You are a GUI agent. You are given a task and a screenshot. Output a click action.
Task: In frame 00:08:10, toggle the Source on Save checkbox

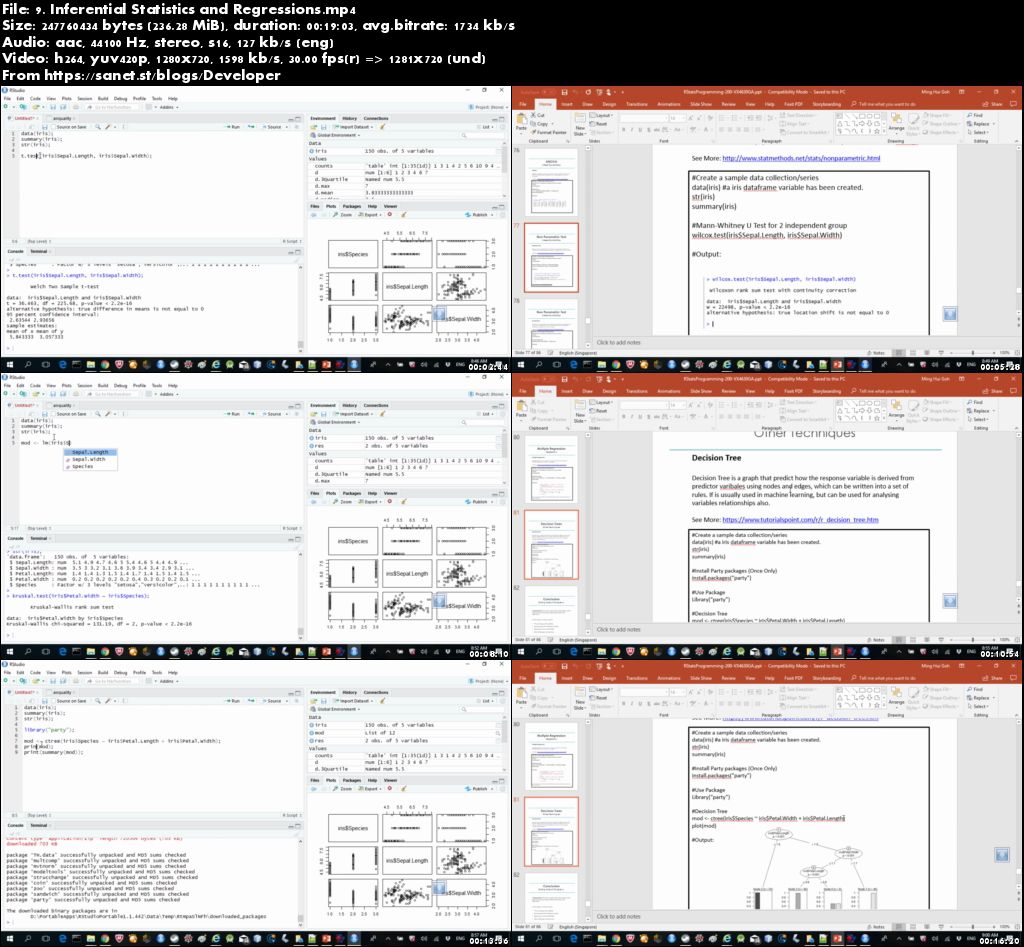pos(54,414)
